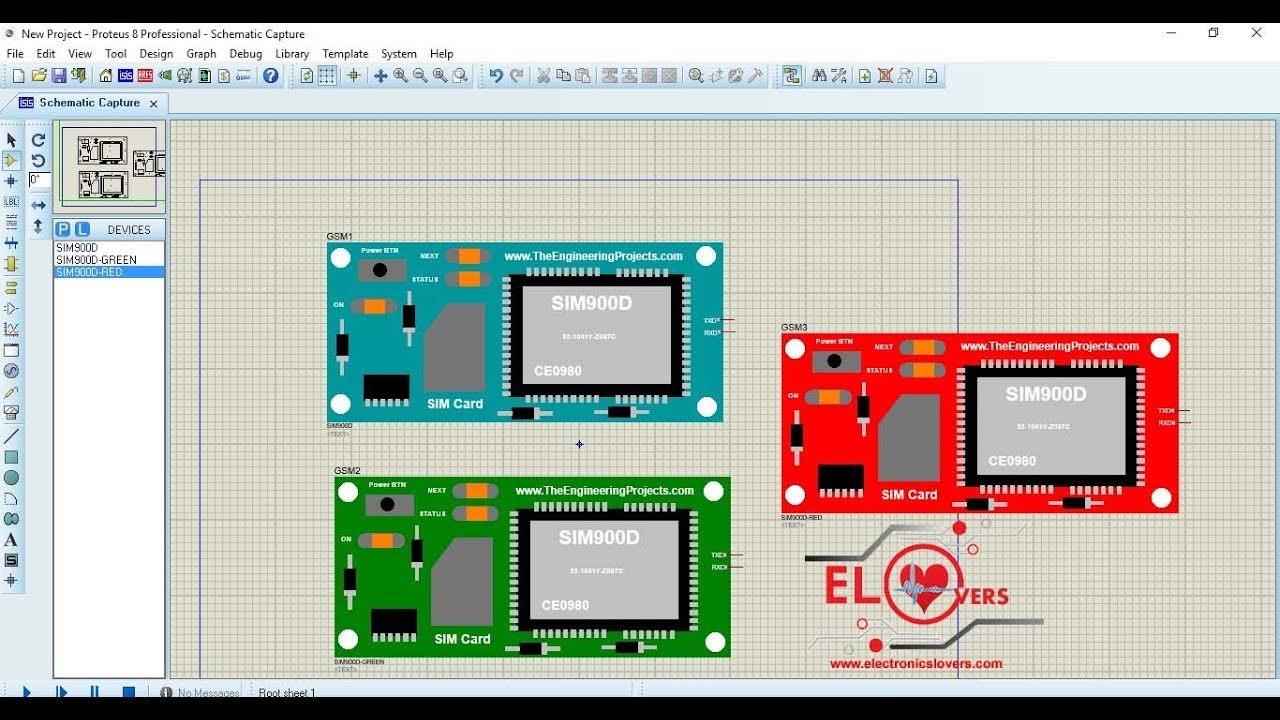This screenshot has height=720, width=1280.
Task: Center the view with the pan arrows icon
Action: [381, 76]
